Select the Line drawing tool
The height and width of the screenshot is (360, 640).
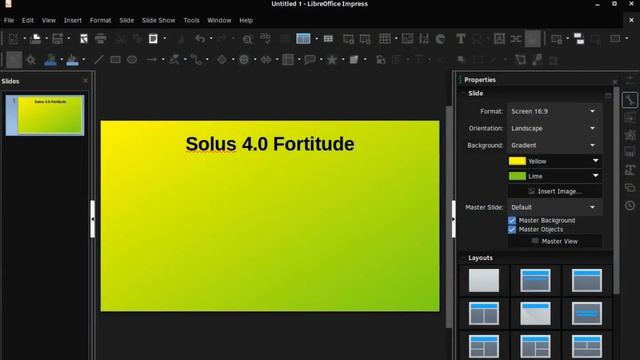[x=99, y=60]
